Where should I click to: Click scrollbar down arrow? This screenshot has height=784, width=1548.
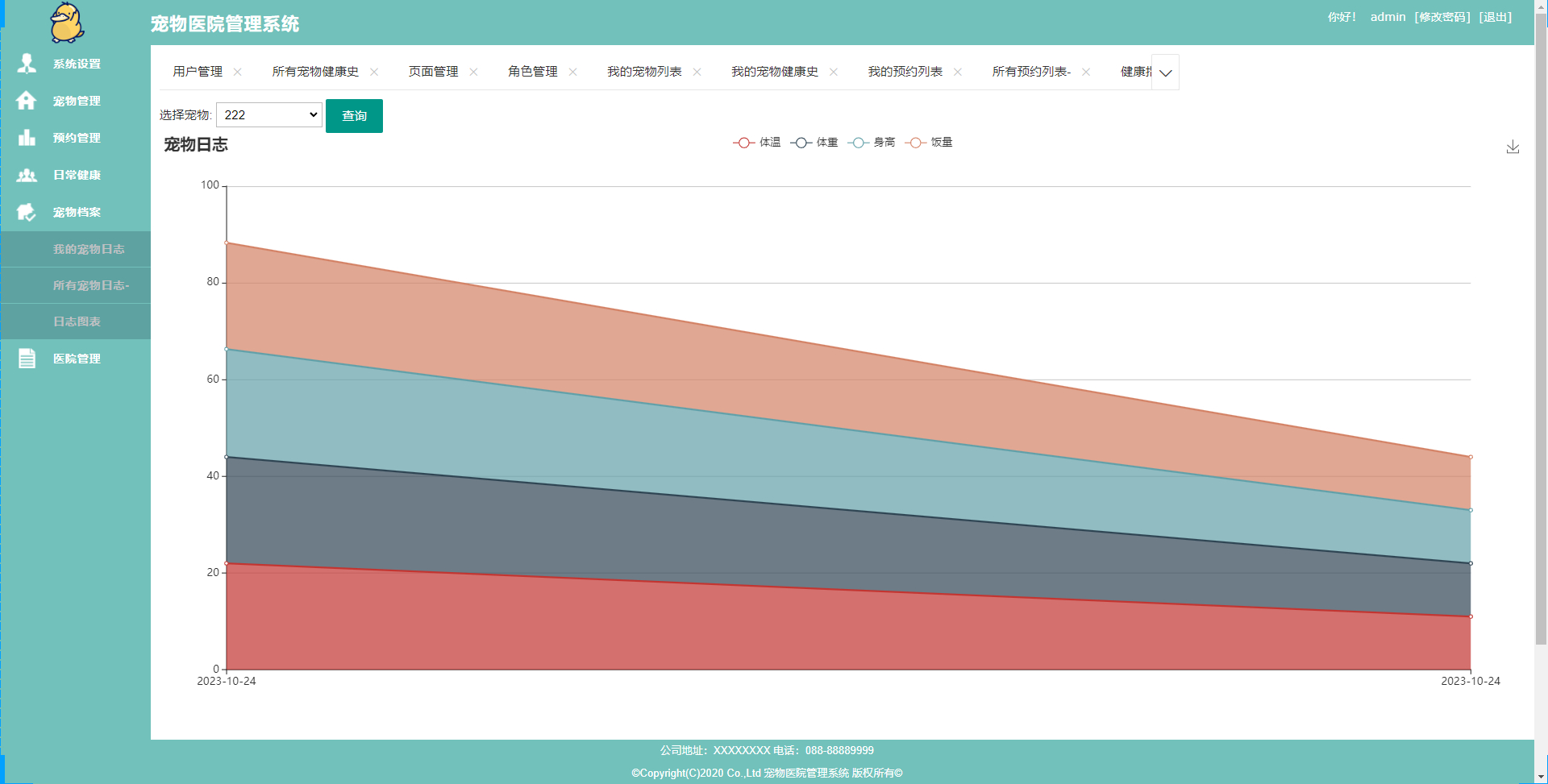tap(1541, 777)
